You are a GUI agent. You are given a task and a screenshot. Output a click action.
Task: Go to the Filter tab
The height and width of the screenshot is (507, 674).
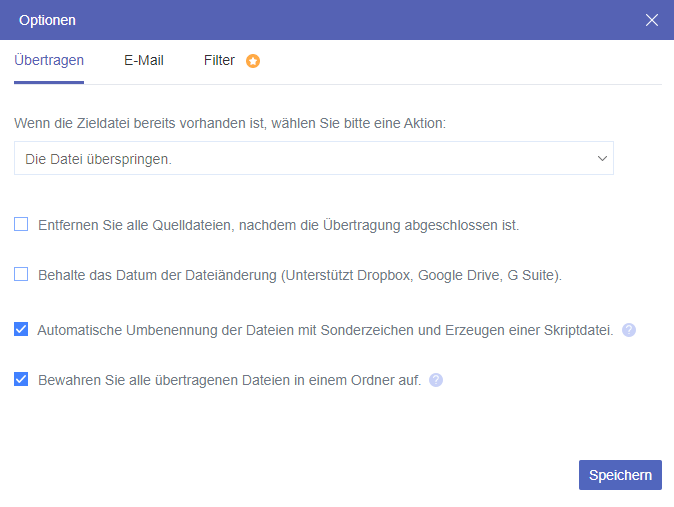coord(219,60)
